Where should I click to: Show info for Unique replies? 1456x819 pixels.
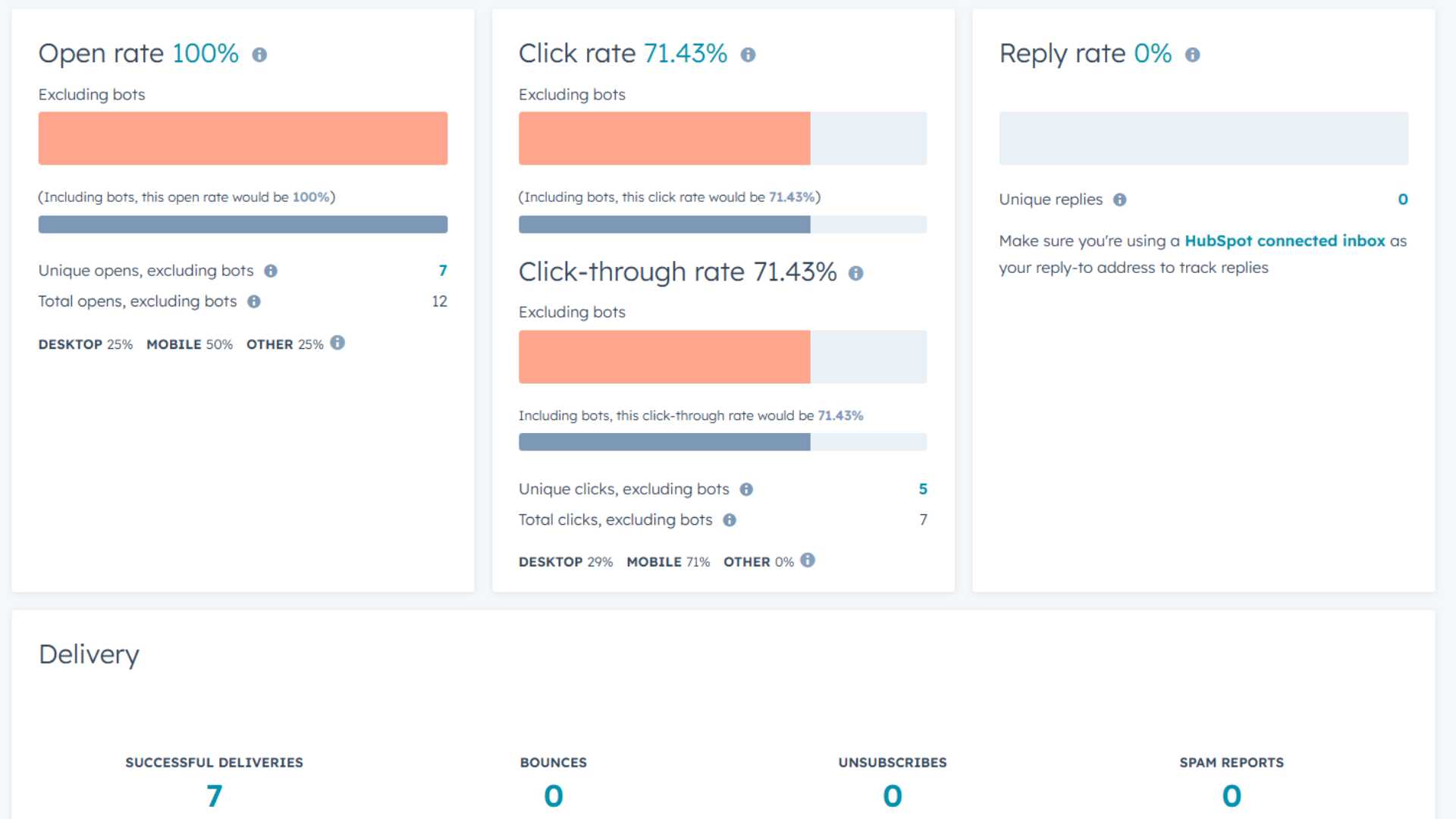[1119, 199]
